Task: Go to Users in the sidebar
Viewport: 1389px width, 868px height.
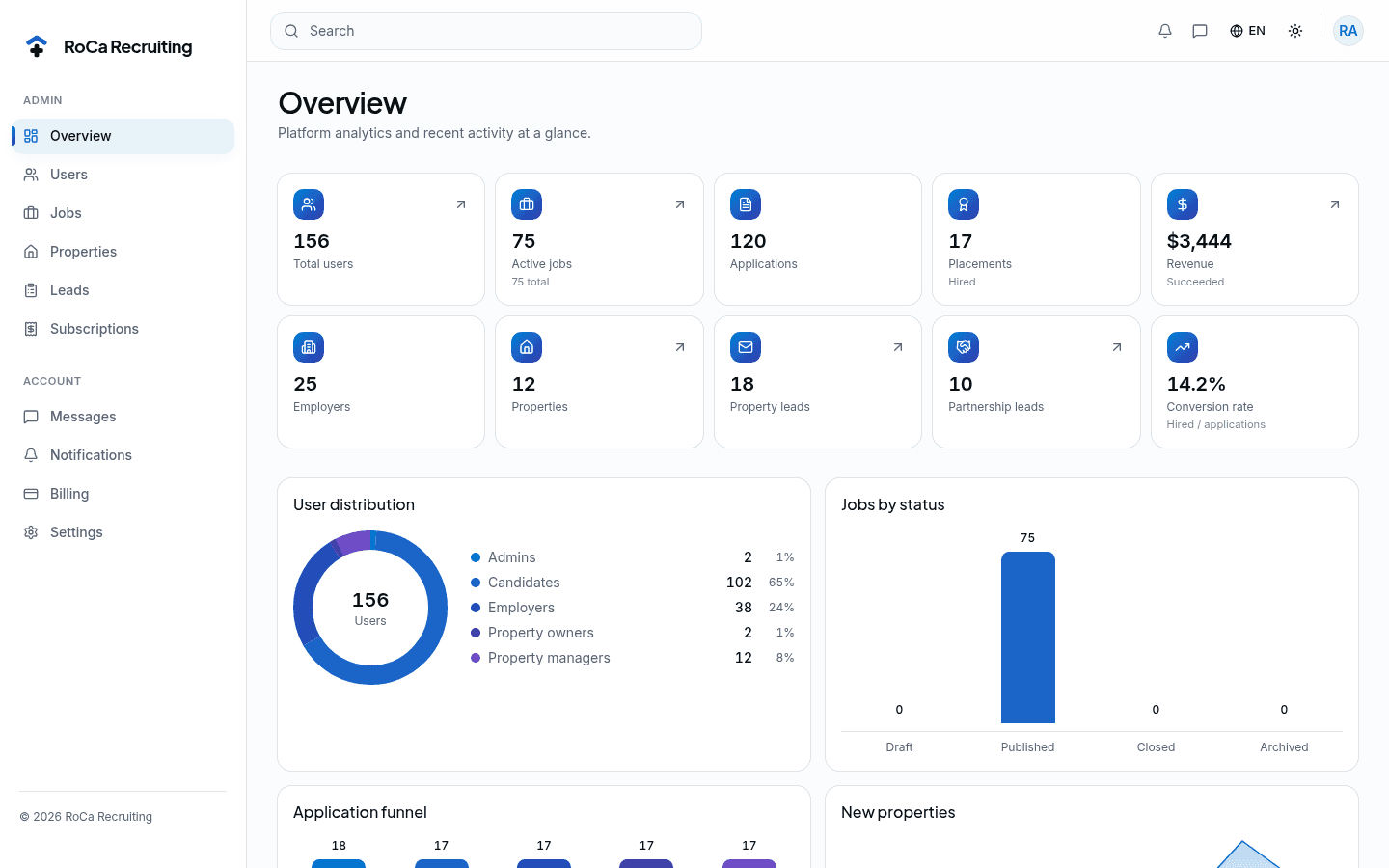Action: click(123, 175)
